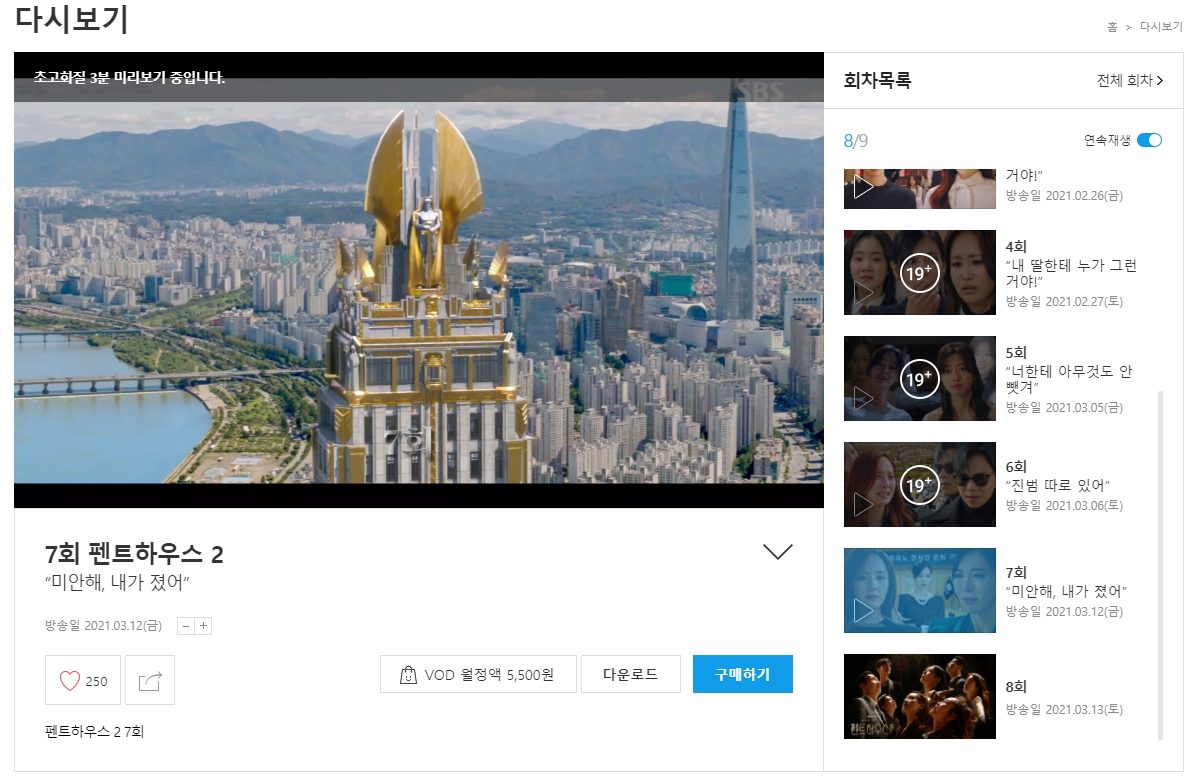Like episode with the heart icon

point(83,680)
